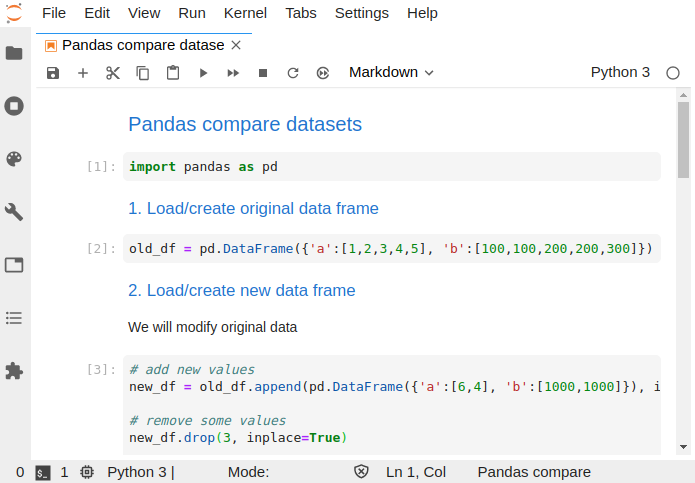Screen dimensions: 695x483
Task: Interrupt the kernel with the stop button
Action: pos(263,73)
